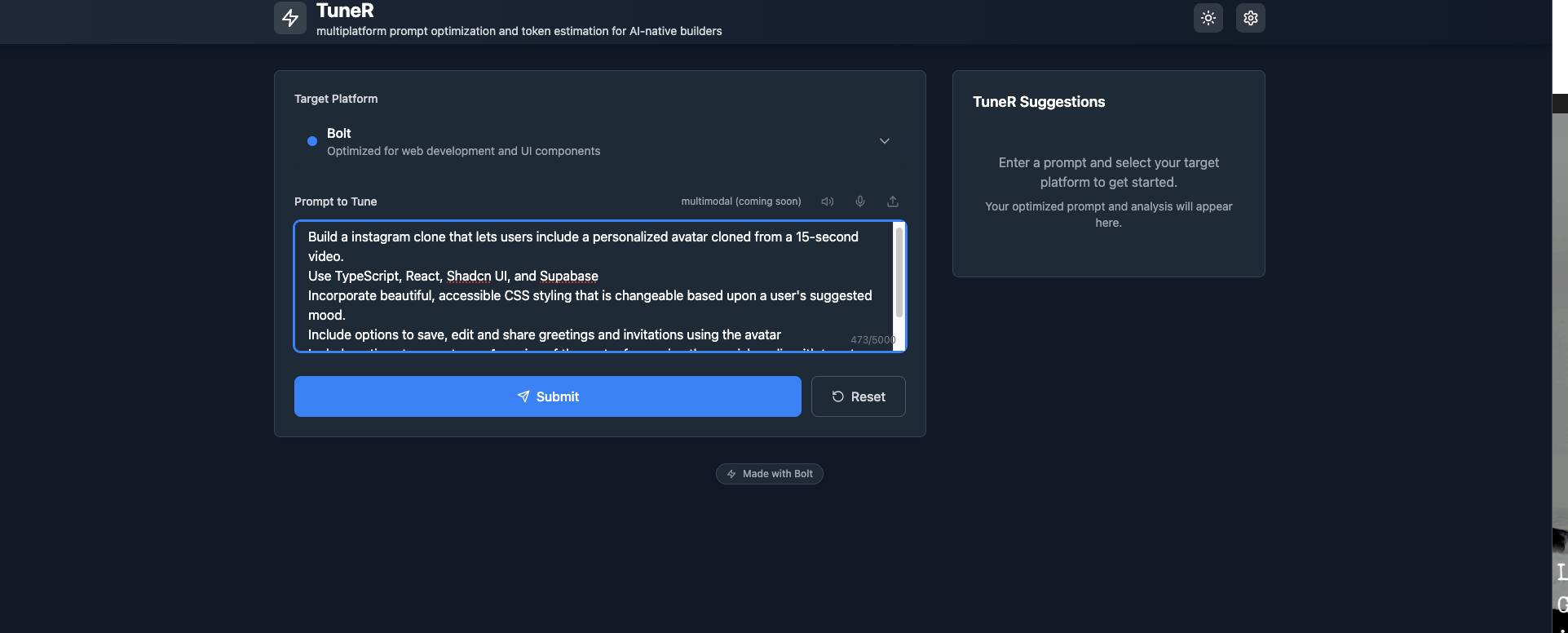
Task: Submit the prompt for tuning
Action: pyautogui.click(x=547, y=396)
